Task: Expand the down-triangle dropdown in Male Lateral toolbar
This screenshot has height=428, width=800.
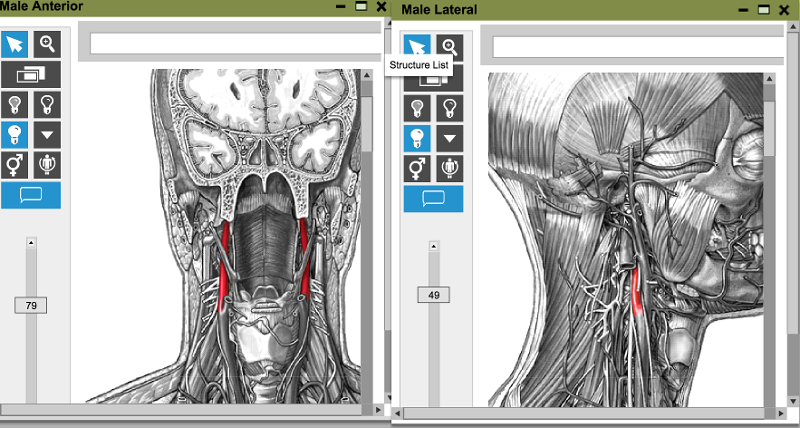Action: [x=450, y=138]
